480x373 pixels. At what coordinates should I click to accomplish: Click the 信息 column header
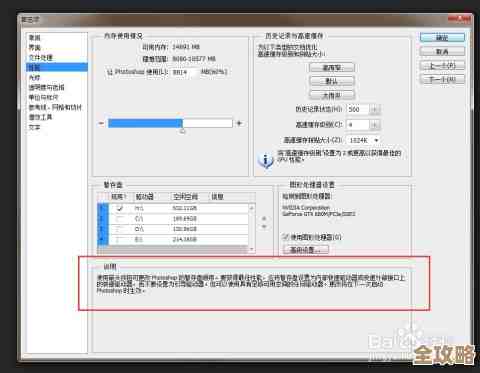tap(217, 197)
